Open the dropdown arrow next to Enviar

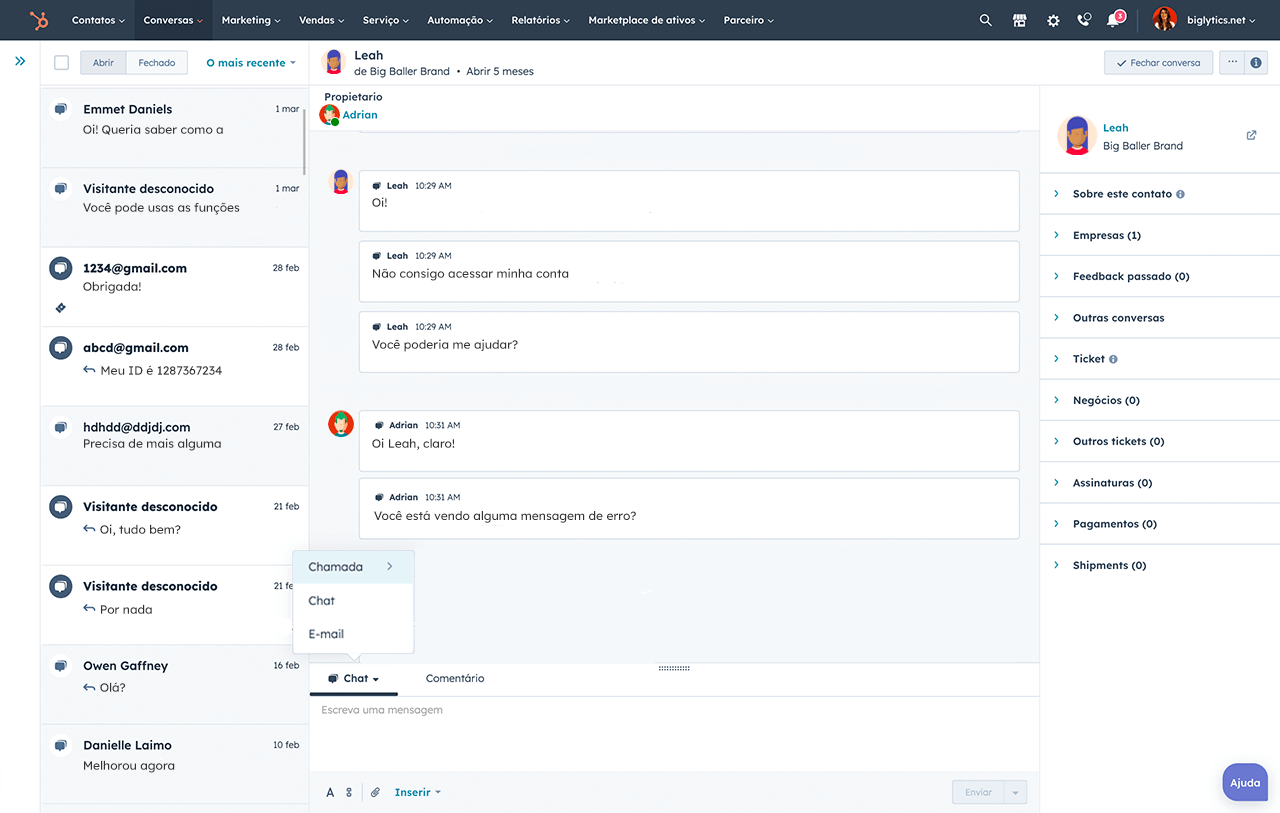pos(1015,793)
